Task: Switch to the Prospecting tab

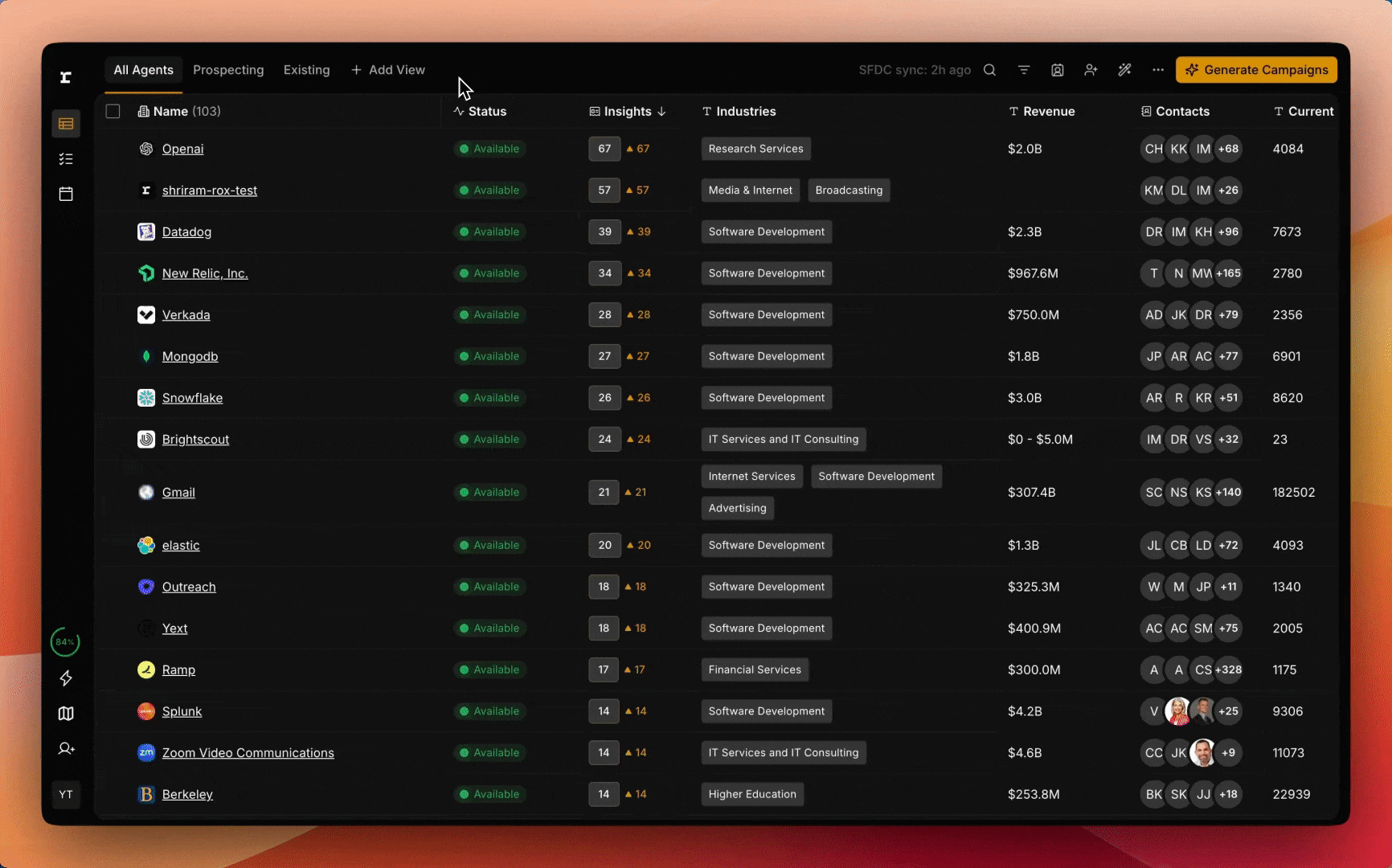Action: (x=228, y=70)
